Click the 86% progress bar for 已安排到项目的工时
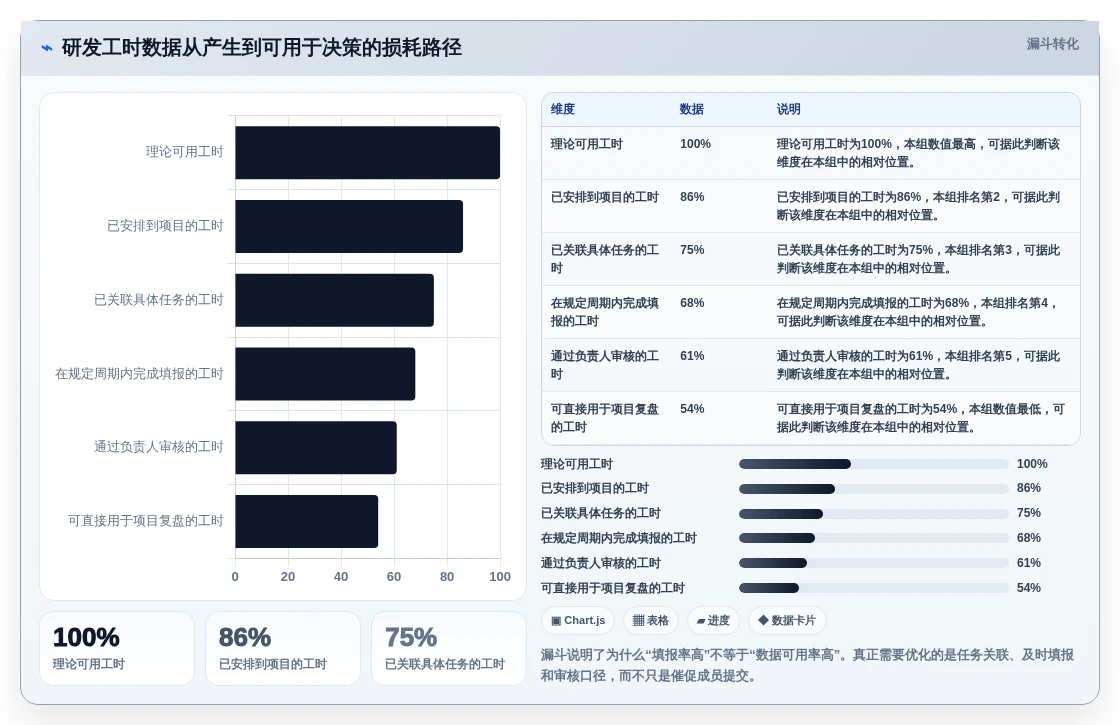The width and height of the screenshot is (1120, 725). tap(874, 489)
